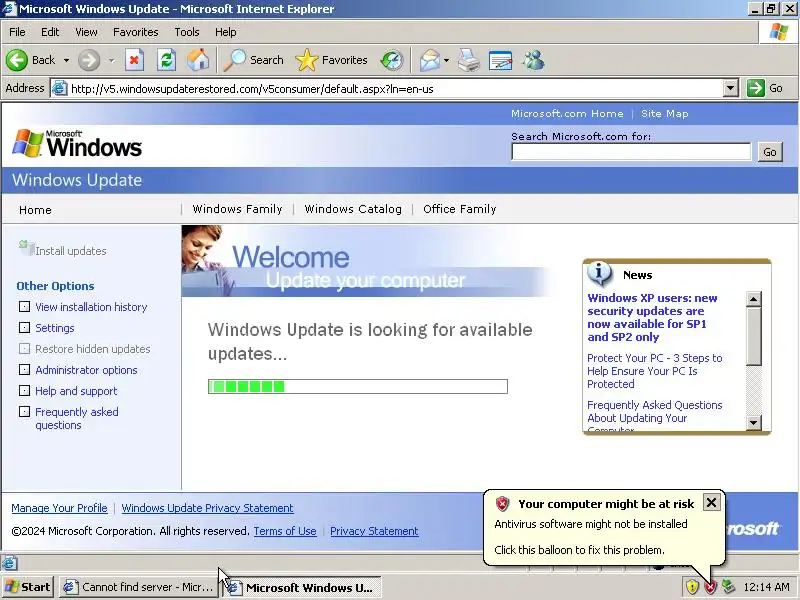This screenshot has width=800, height=600.
Task: Open the Help menu
Action: coord(226,32)
